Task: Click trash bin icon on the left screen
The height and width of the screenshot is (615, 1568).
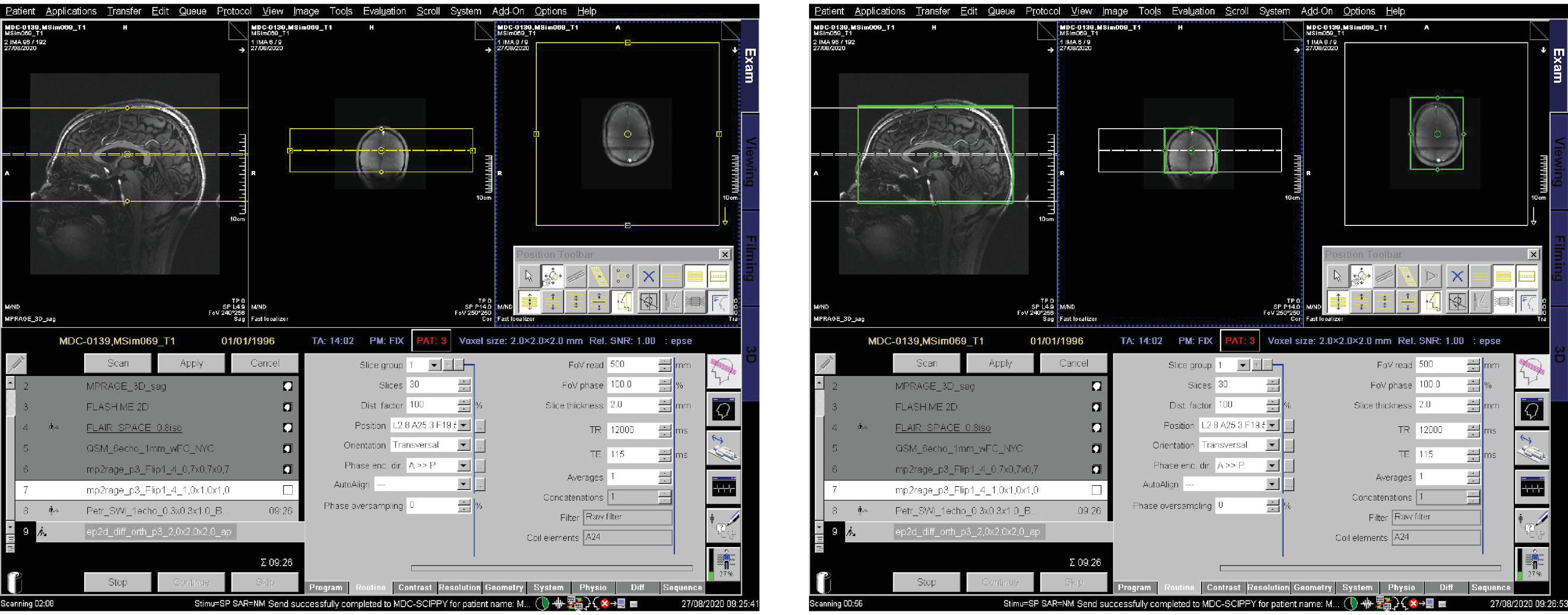Action: point(15,582)
